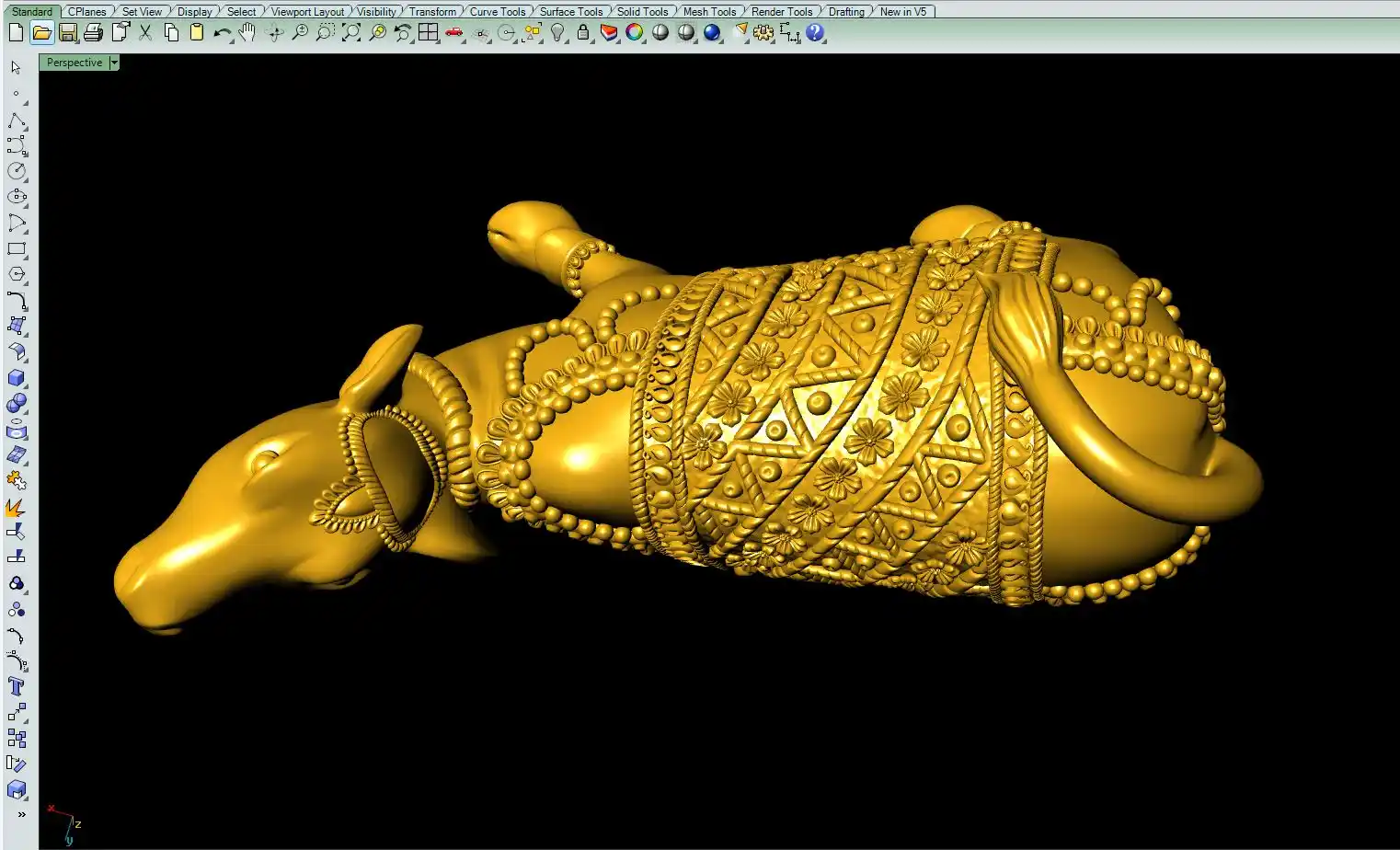Open the Surface Tools tab
Image resolution: width=1400 pixels, height=850 pixels.
coord(570,12)
